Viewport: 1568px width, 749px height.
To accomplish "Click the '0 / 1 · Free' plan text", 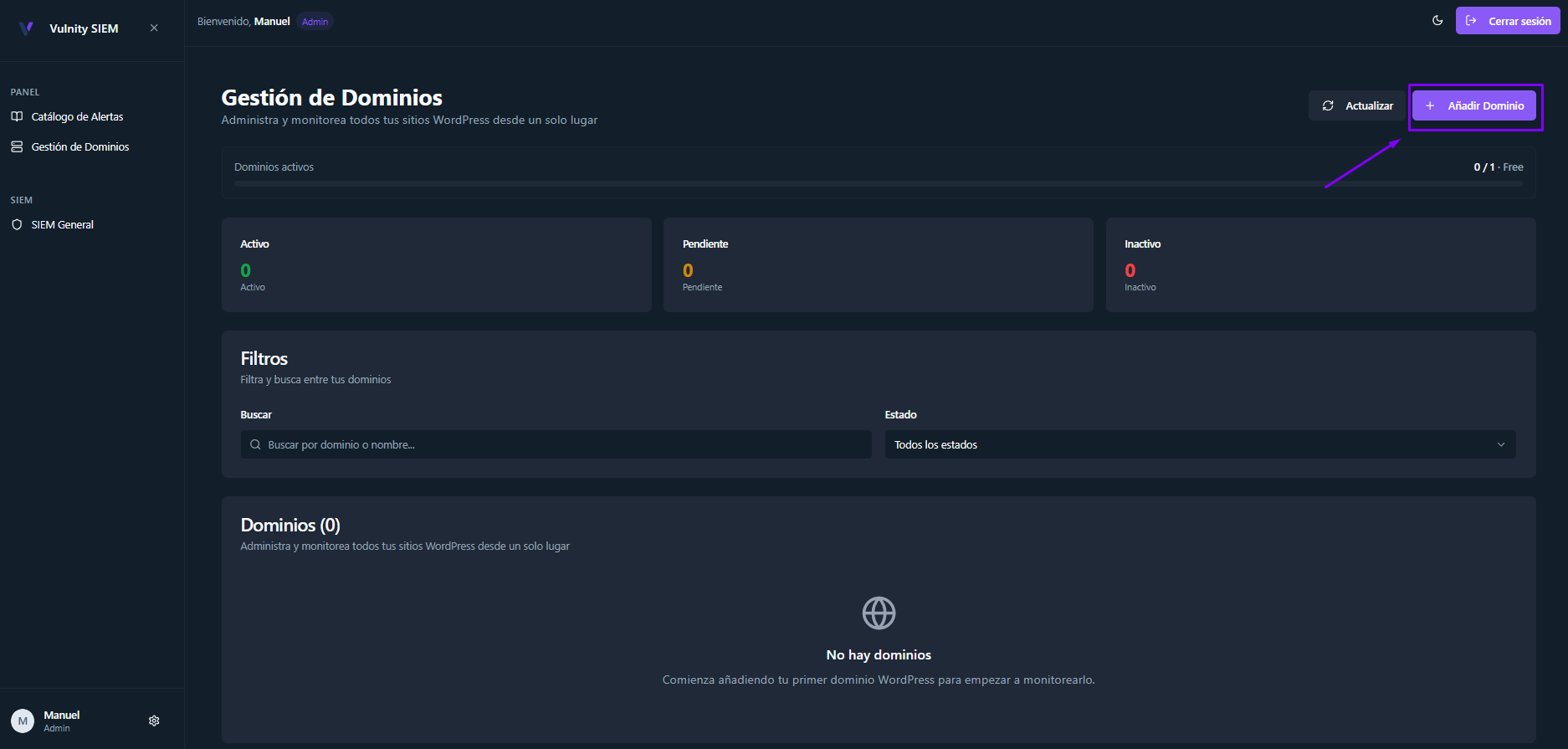I will (1498, 167).
